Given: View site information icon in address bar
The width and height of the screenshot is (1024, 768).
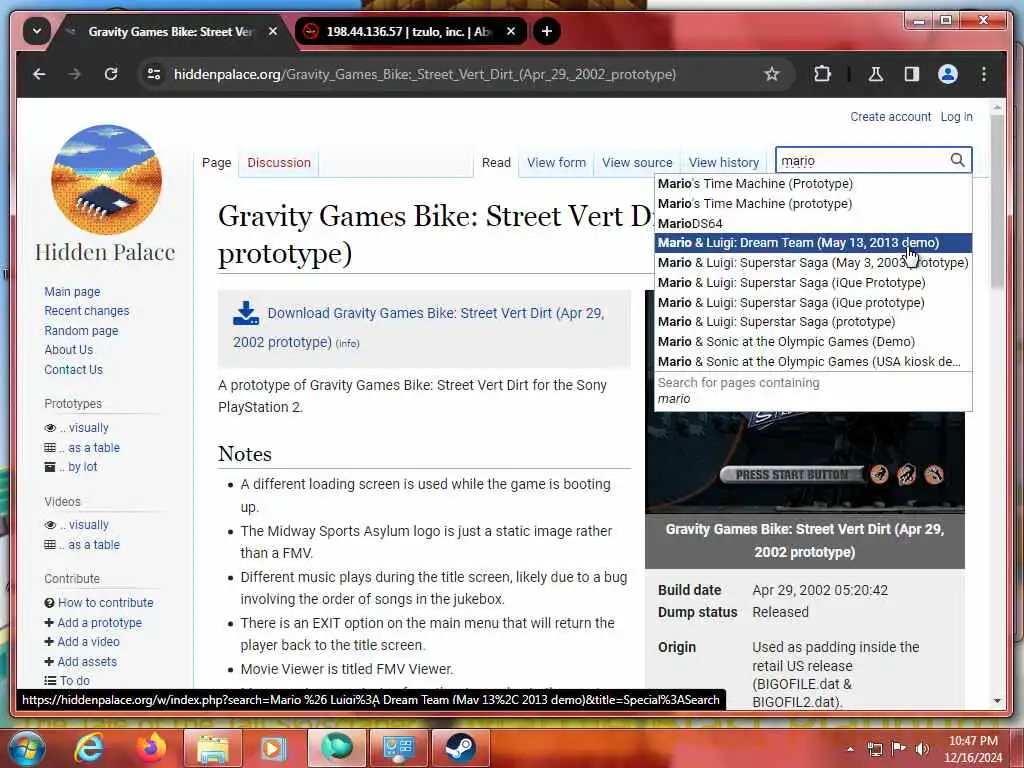Looking at the screenshot, I should (x=154, y=74).
